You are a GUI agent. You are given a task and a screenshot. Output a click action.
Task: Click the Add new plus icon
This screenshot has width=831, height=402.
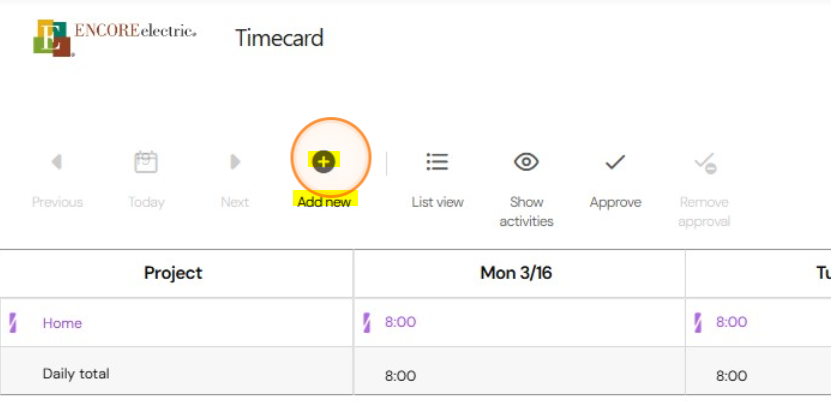pyautogui.click(x=323, y=162)
